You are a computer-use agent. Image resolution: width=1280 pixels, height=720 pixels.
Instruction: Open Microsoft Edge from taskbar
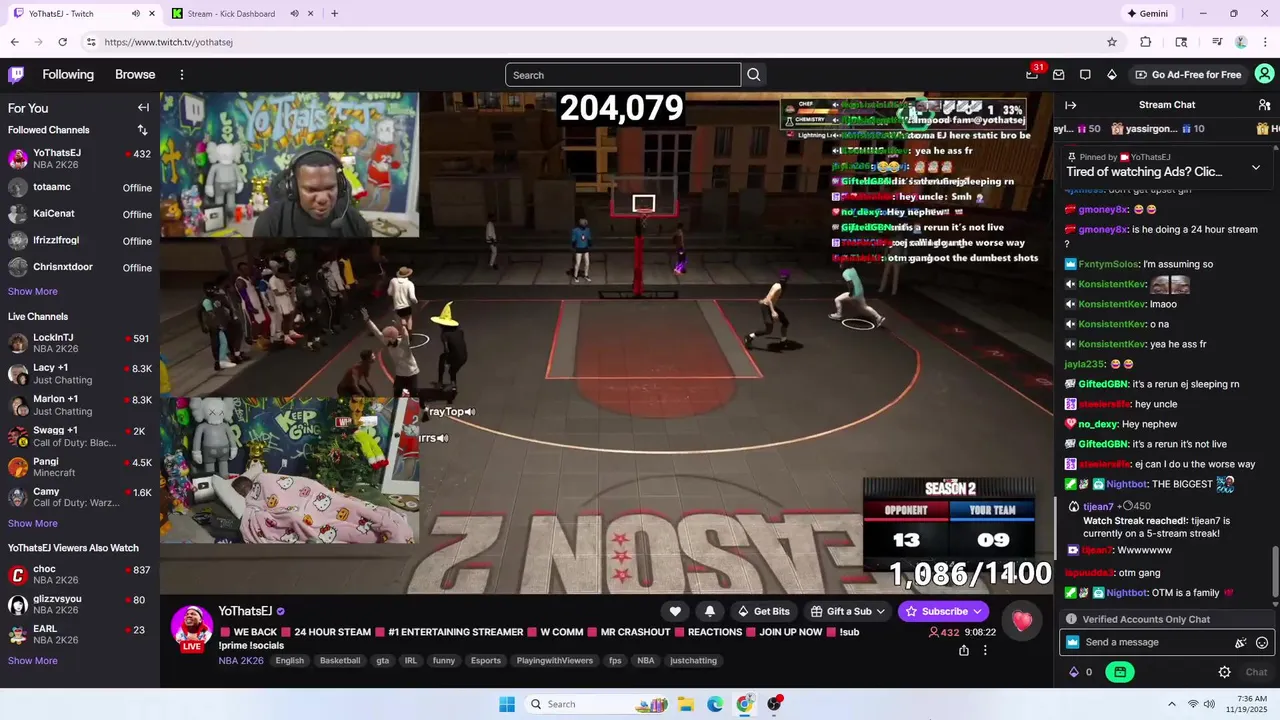point(715,704)
